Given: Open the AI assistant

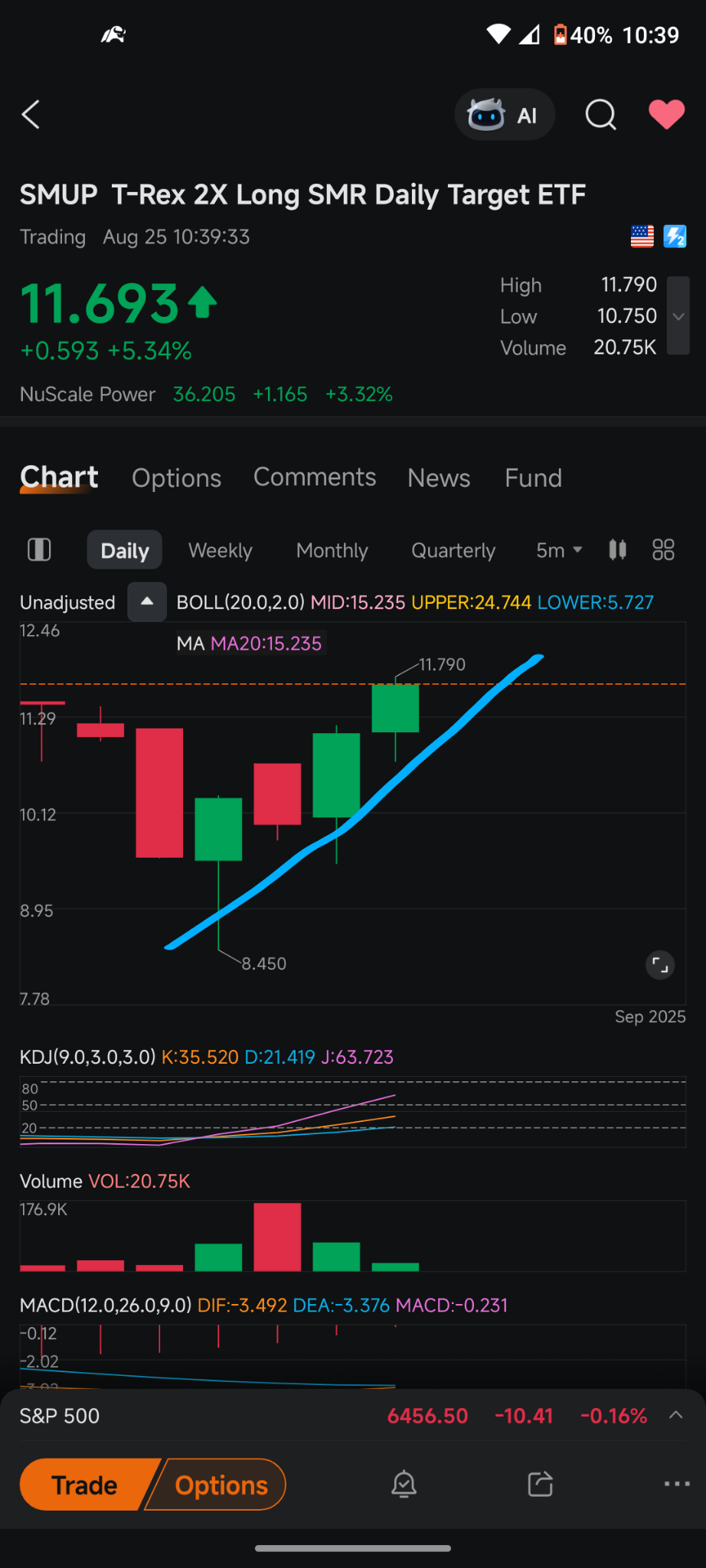Looking at the screenshot, I should pos(504,115).
